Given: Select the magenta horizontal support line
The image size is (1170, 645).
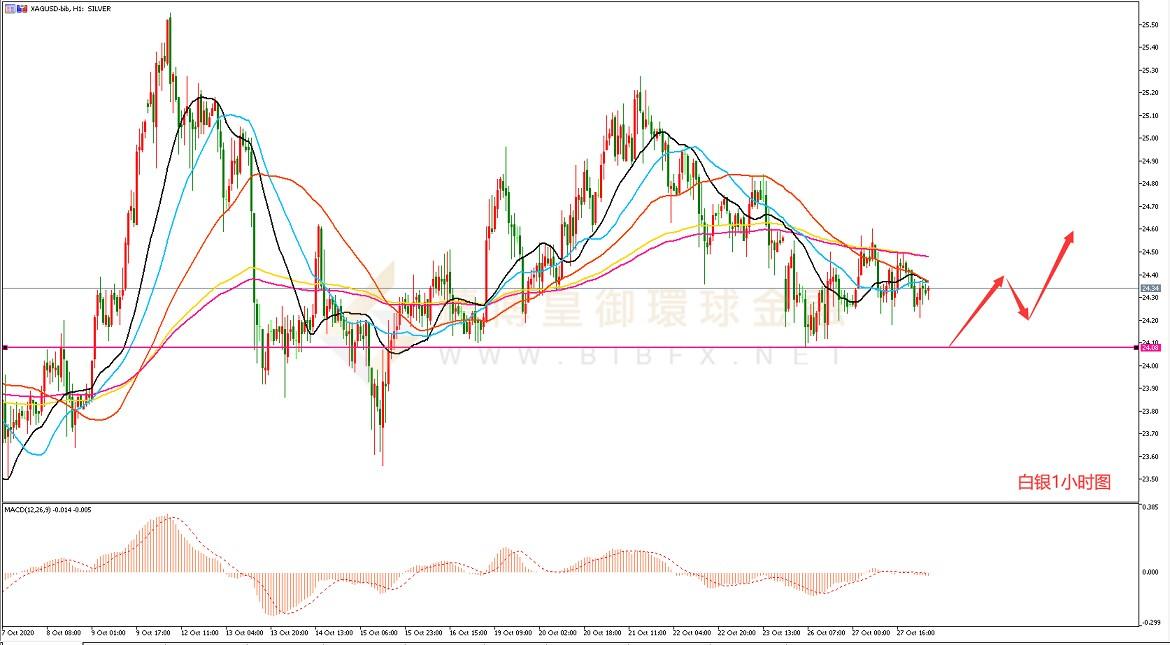Looking at the screenshot, I should click(600, 347).
